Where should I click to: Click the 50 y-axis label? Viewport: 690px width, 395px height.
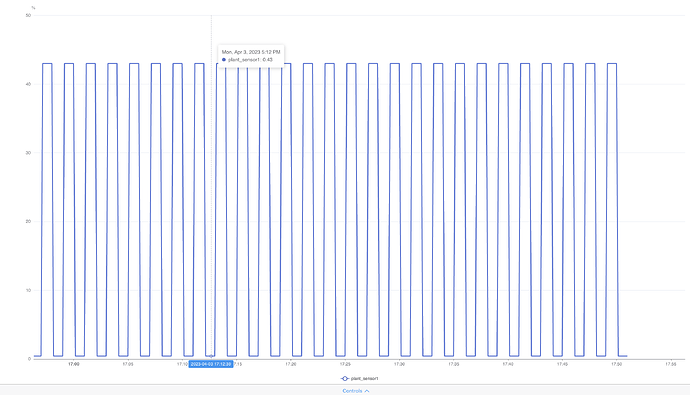tap(28, 15)
